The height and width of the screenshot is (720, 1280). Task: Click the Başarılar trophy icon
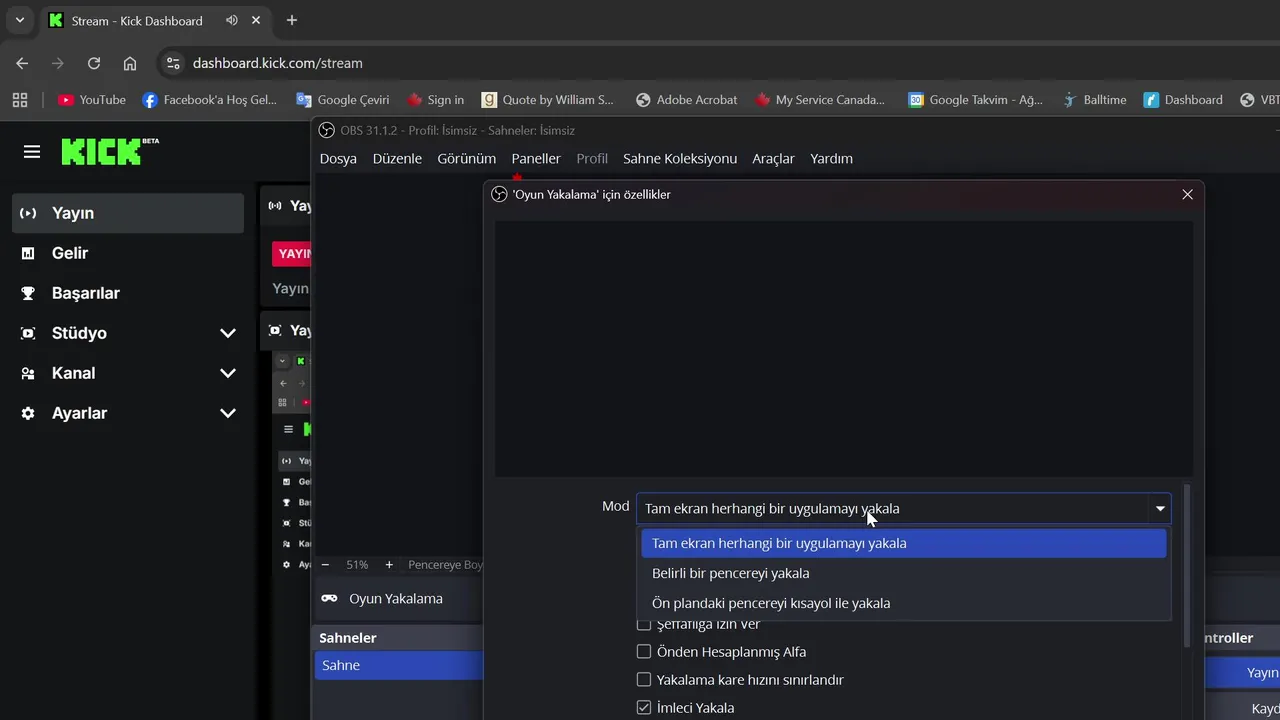28,293
